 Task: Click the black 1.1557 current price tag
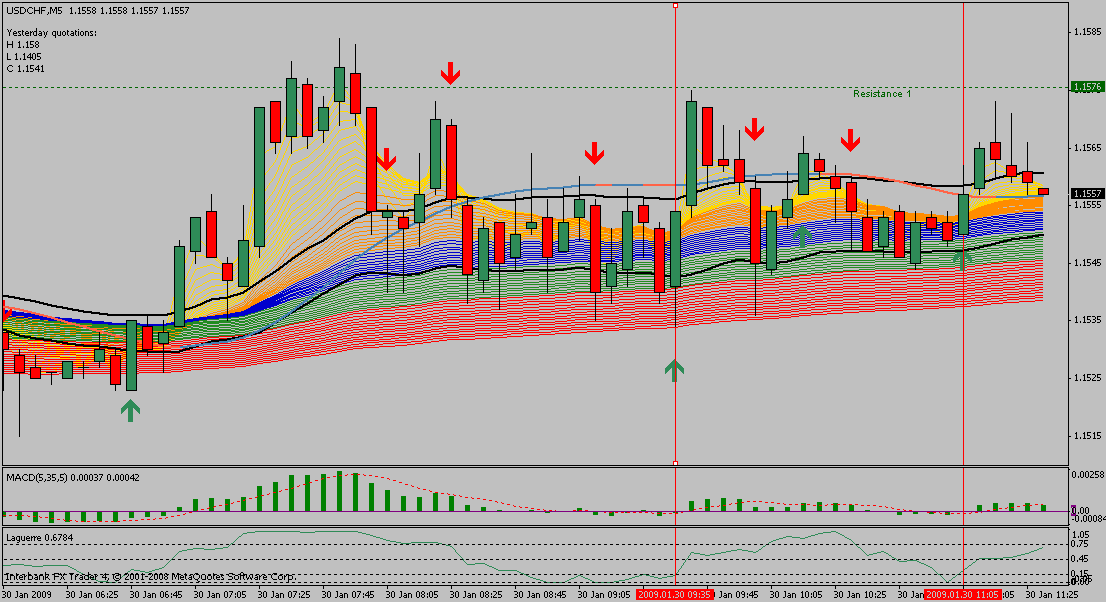coord(1088,193)
